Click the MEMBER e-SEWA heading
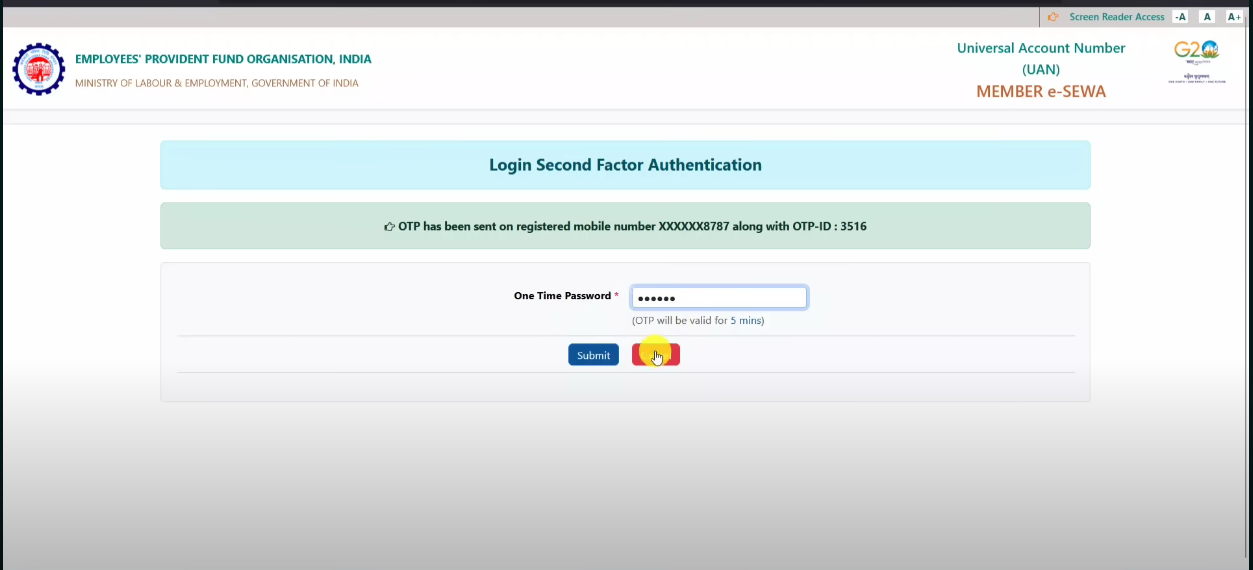This screenshot has height=570, width=1253. tap(1041, 92)
